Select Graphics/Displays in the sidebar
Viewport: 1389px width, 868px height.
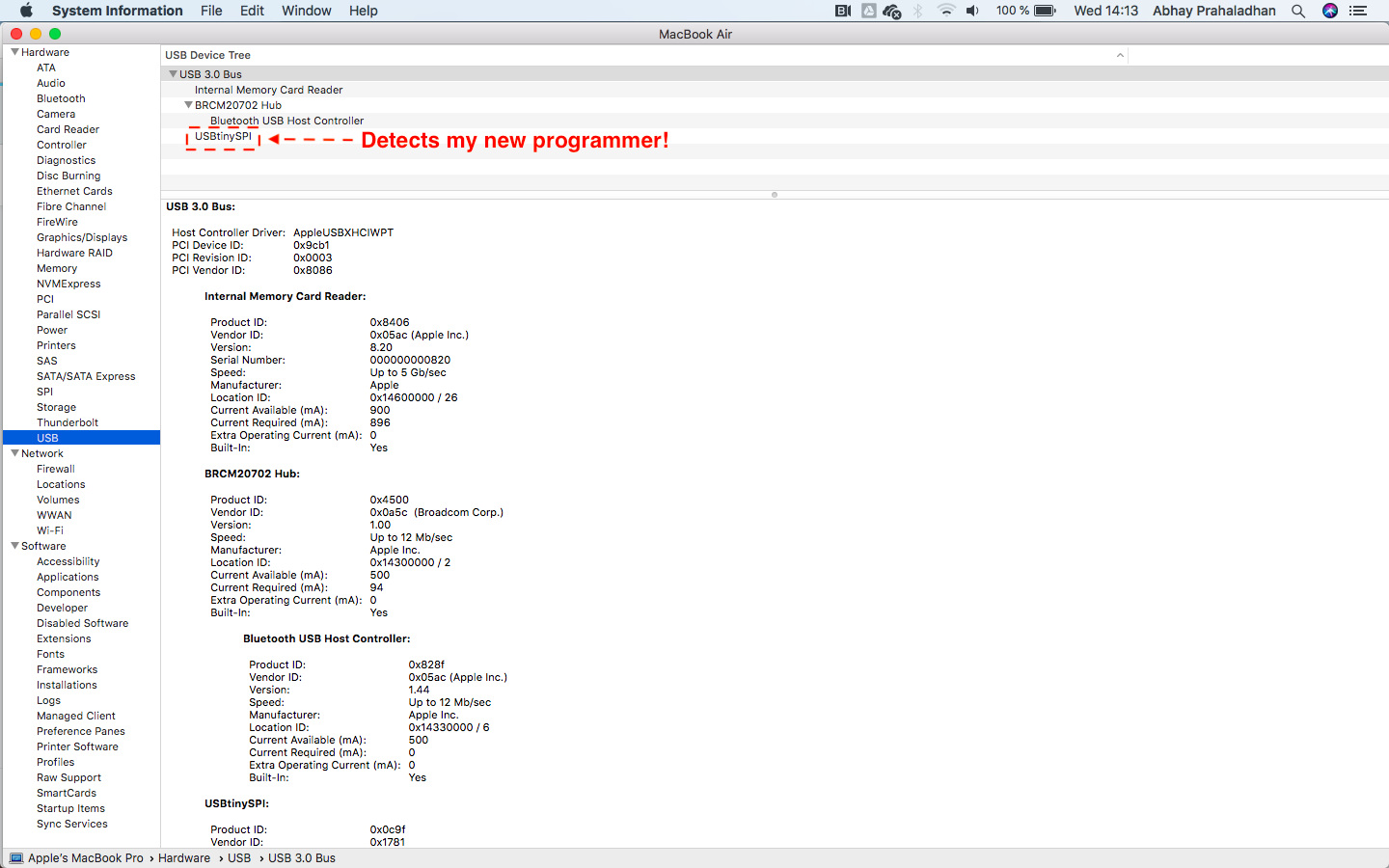[82, 237]
